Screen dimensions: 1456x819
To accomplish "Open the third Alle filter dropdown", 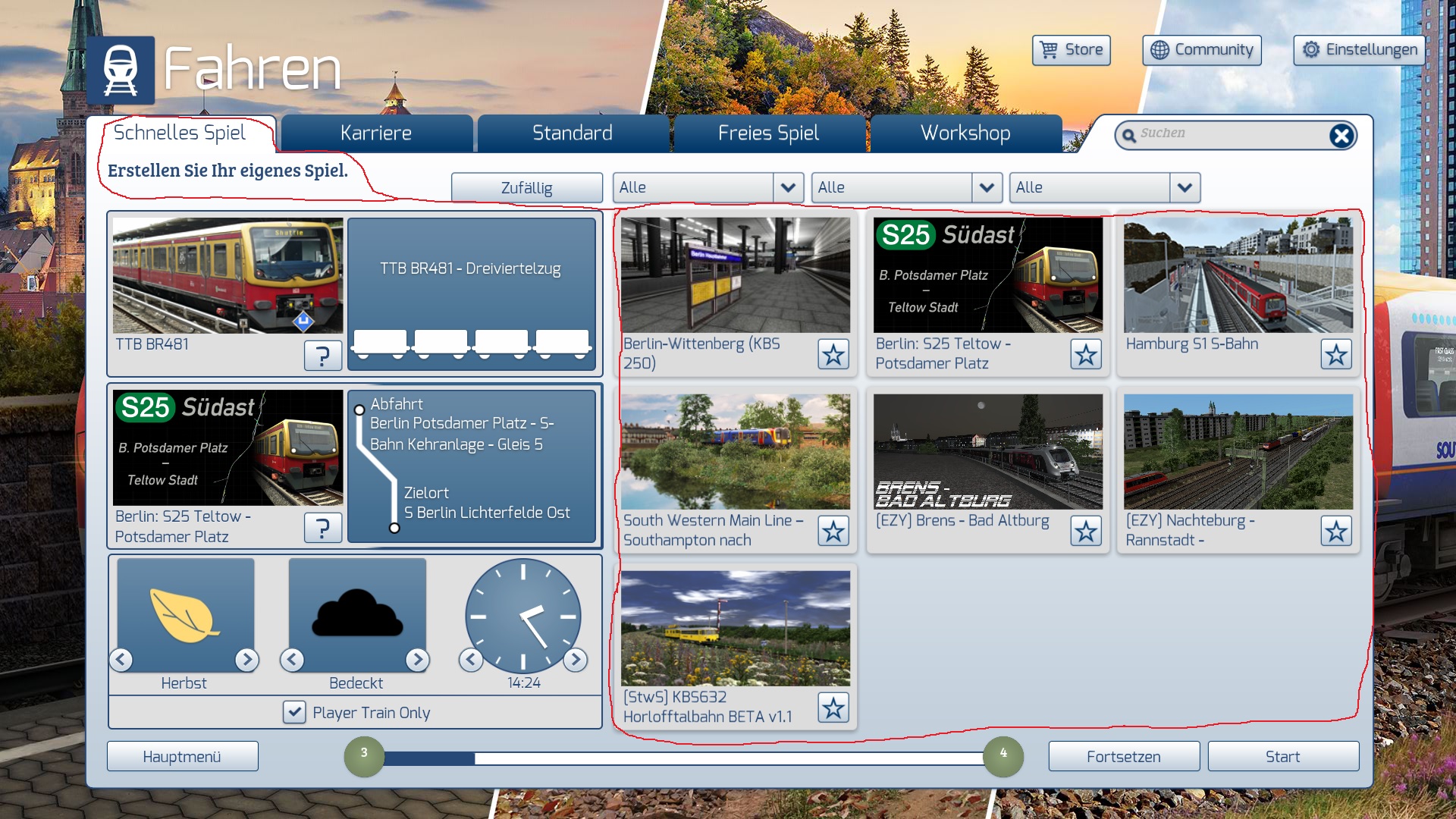I will point(1185,187).
